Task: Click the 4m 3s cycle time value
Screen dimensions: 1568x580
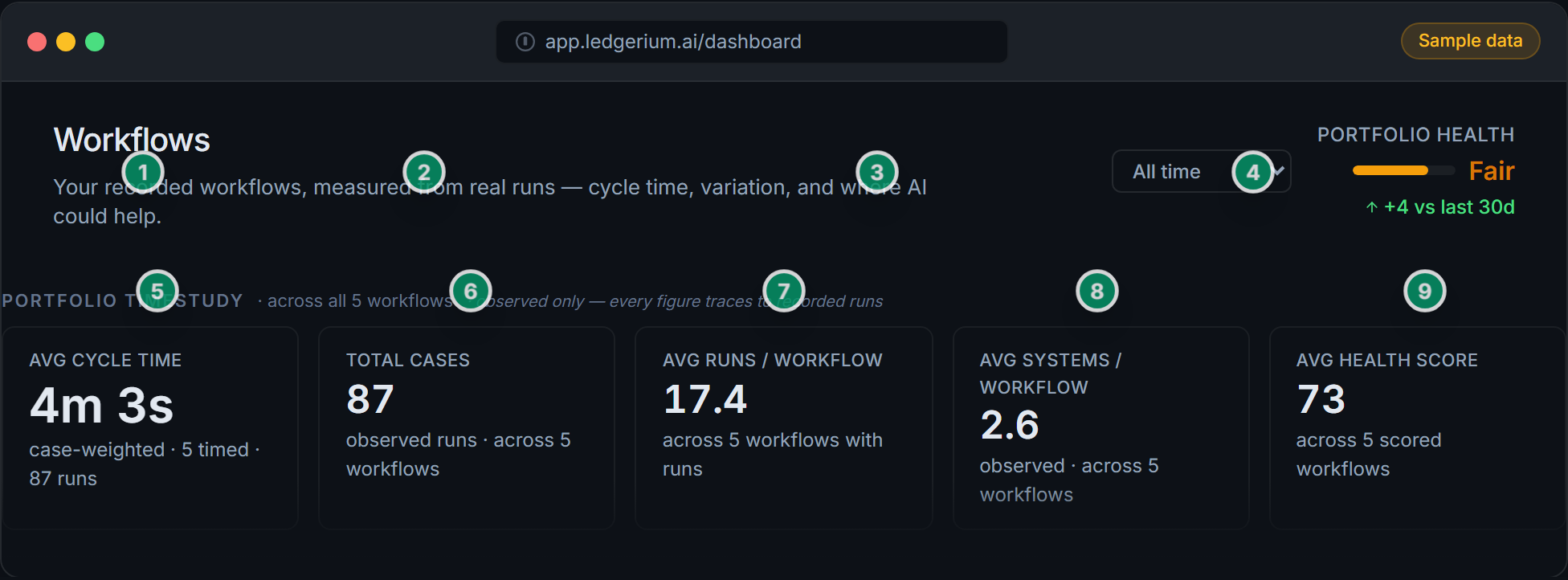Action: [102, 405]
